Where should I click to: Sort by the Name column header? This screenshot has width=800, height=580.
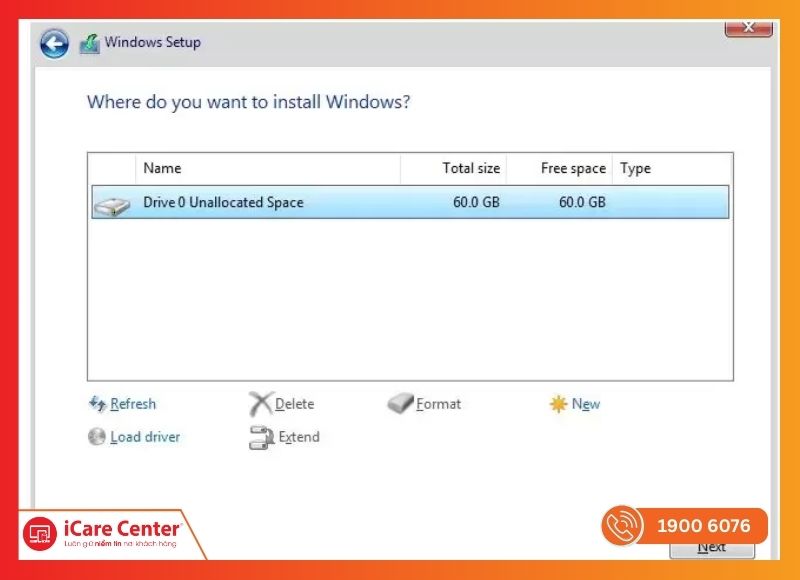pos(268,168)
